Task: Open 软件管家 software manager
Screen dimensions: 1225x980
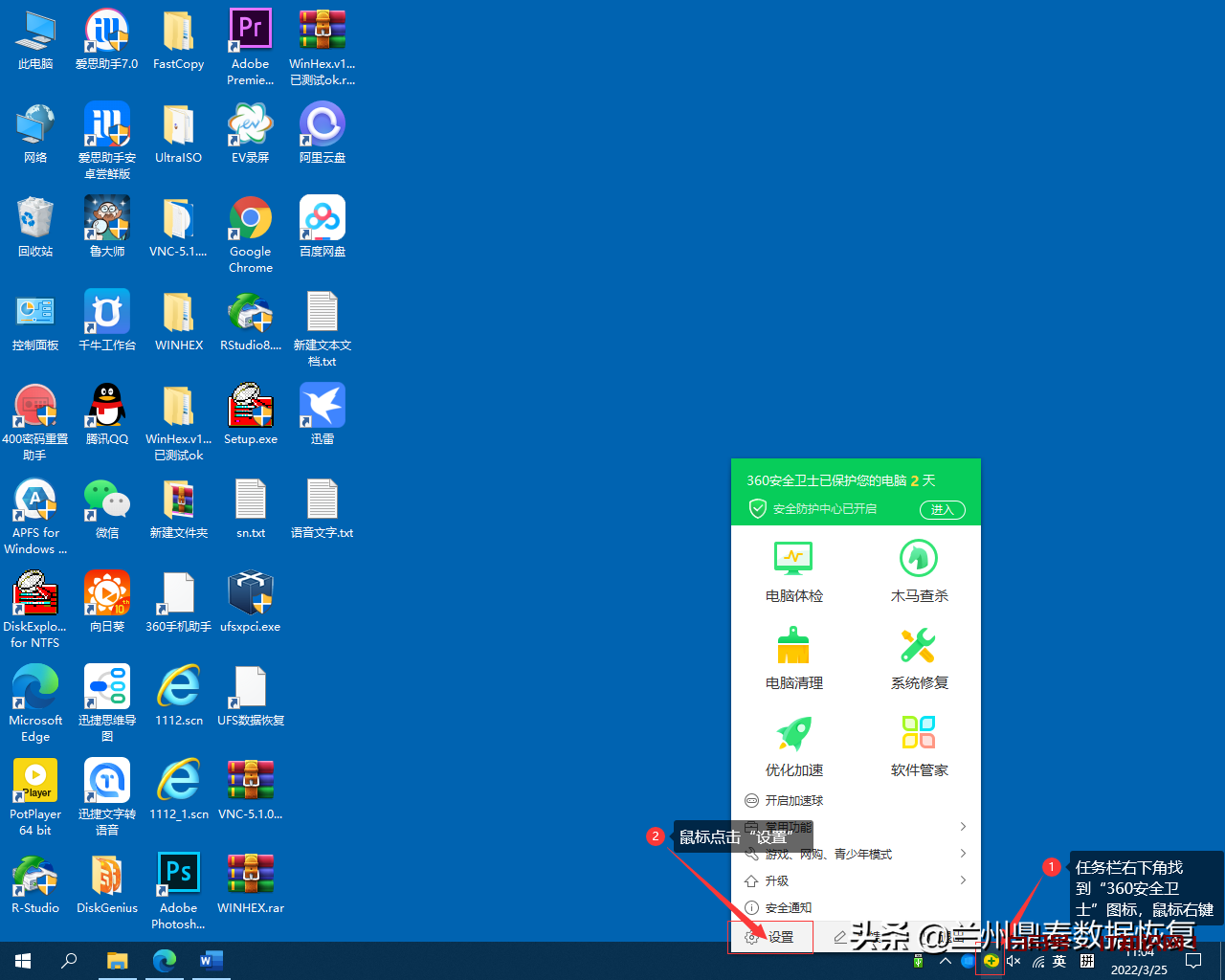Action: pos(919,746)
